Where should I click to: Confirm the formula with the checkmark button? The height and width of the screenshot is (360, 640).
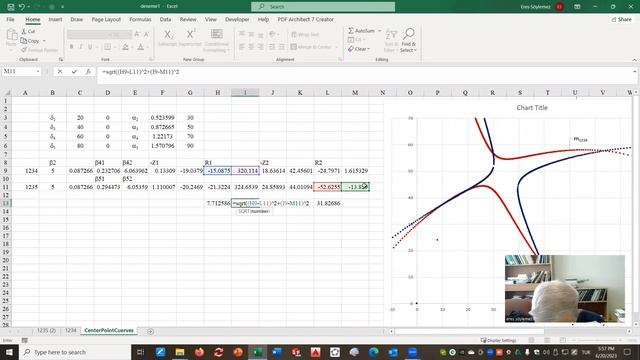point(74,71)
